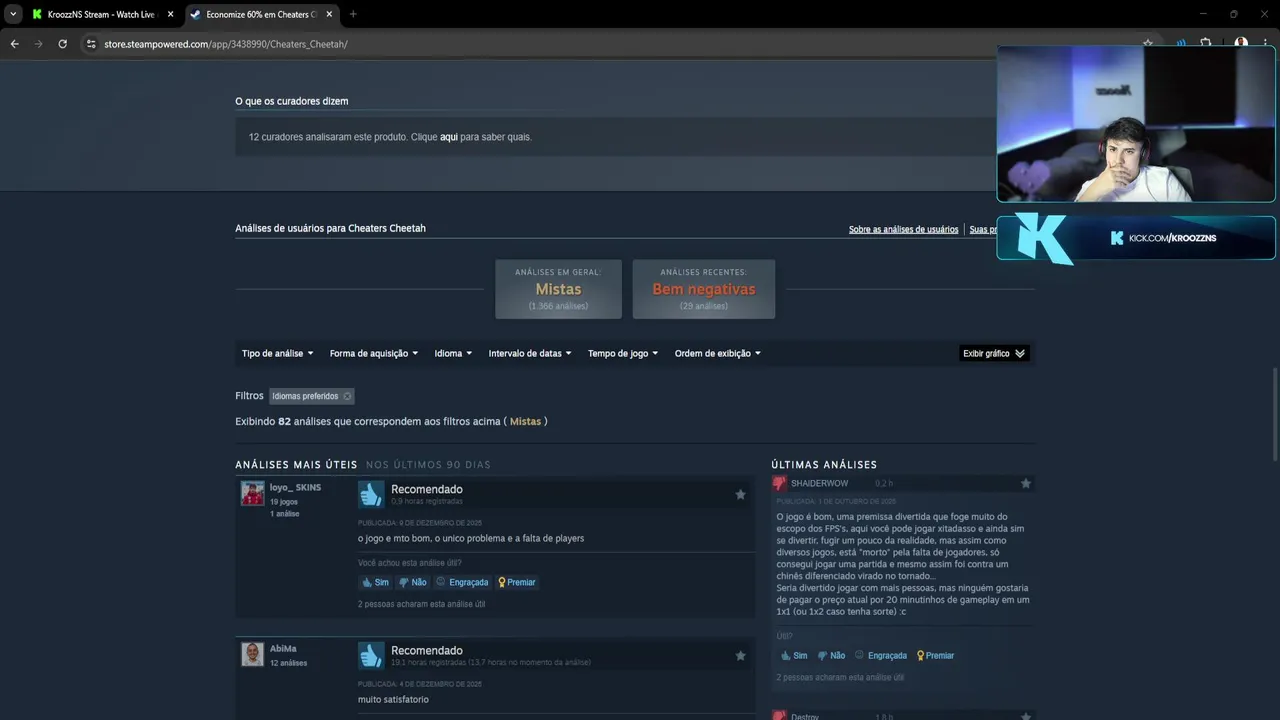
Task: Open the site information icon in address bar
Action: pos(91,44)
